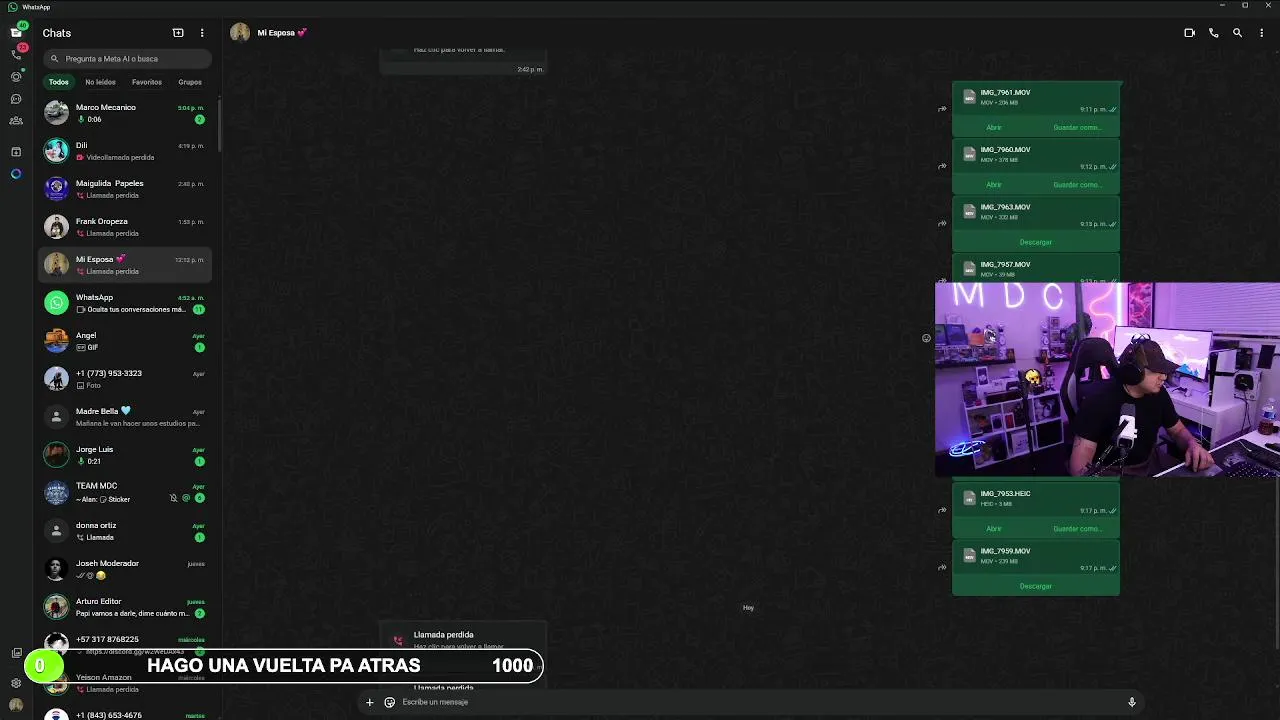Open the Dili chat

[126, 151]
